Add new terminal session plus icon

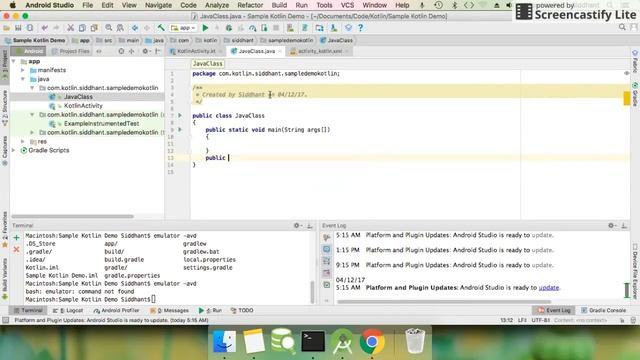(16, 238)
